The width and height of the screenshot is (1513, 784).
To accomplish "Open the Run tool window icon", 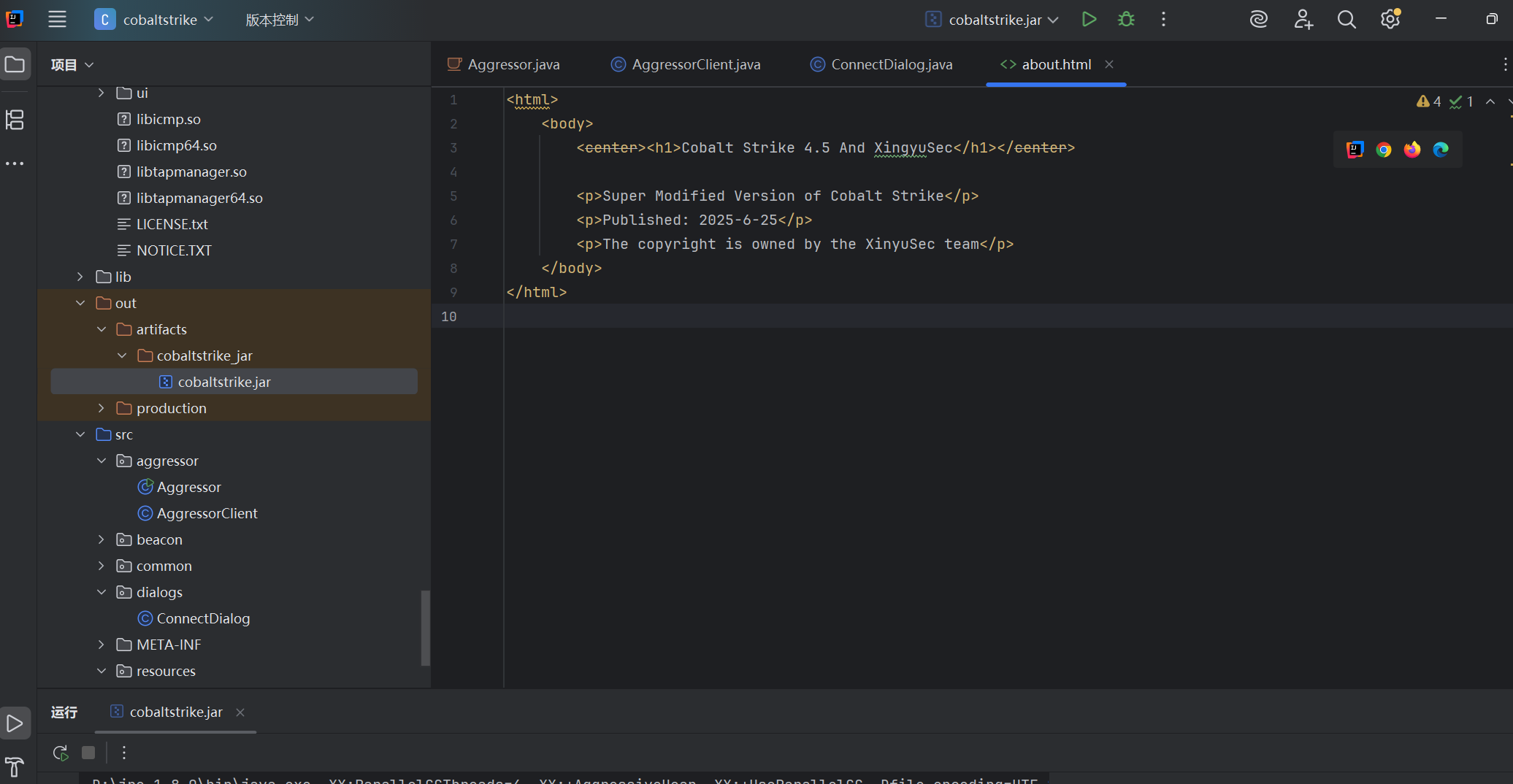I will 15,723.
